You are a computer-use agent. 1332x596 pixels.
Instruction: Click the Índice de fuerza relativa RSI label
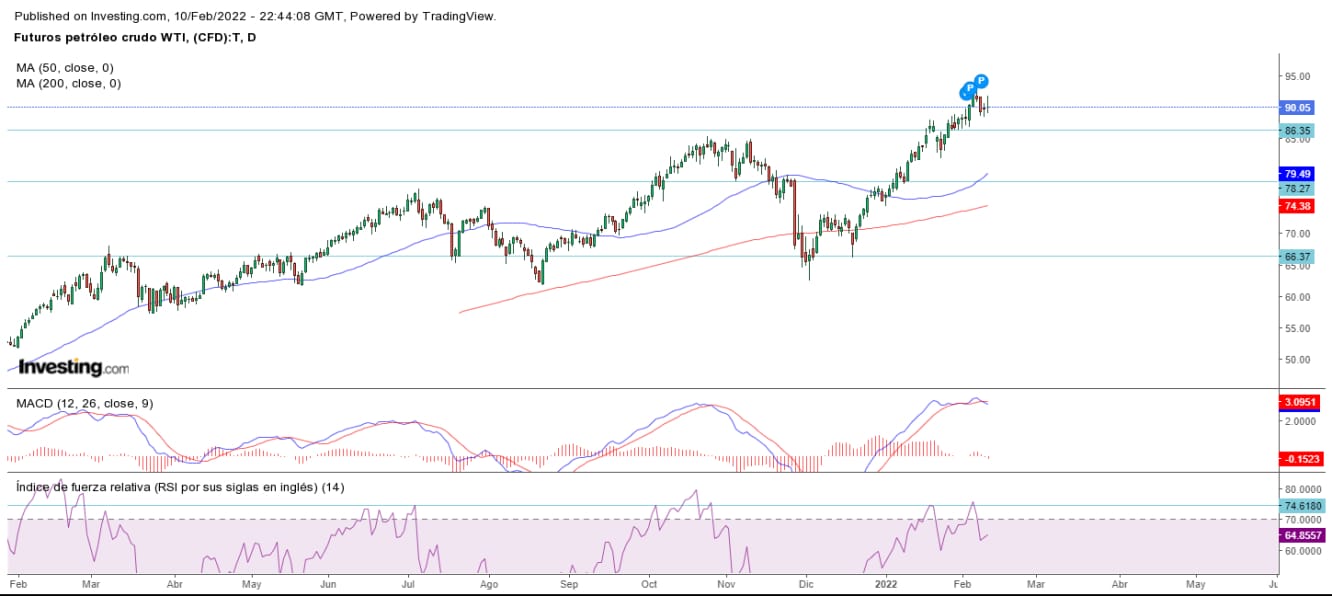[x=178, y=487]
